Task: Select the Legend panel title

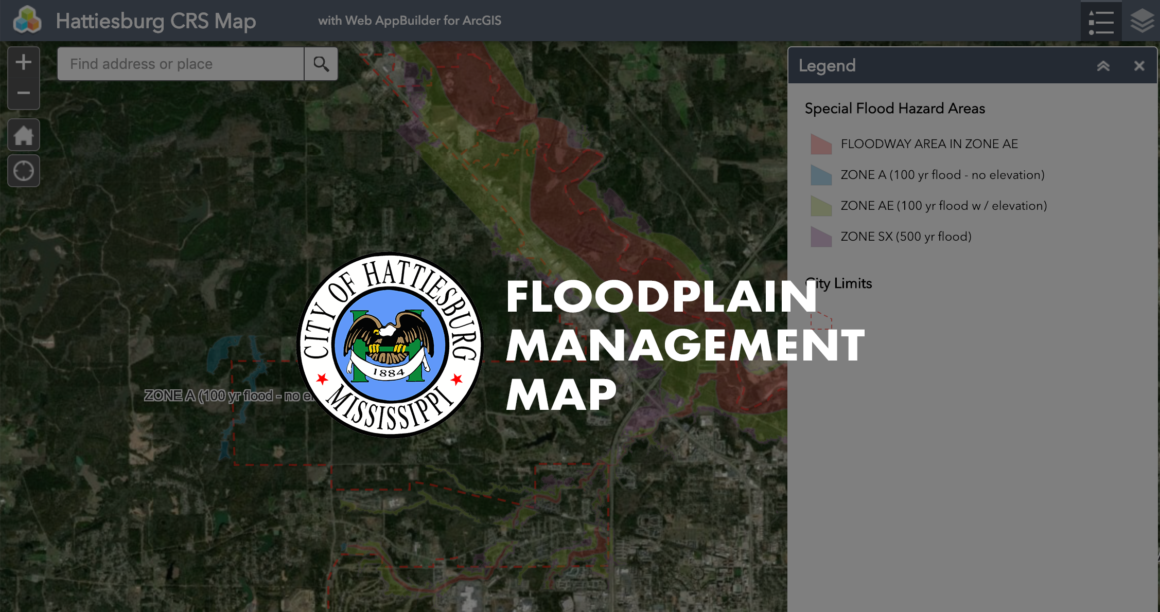Action: coord(828,65)
